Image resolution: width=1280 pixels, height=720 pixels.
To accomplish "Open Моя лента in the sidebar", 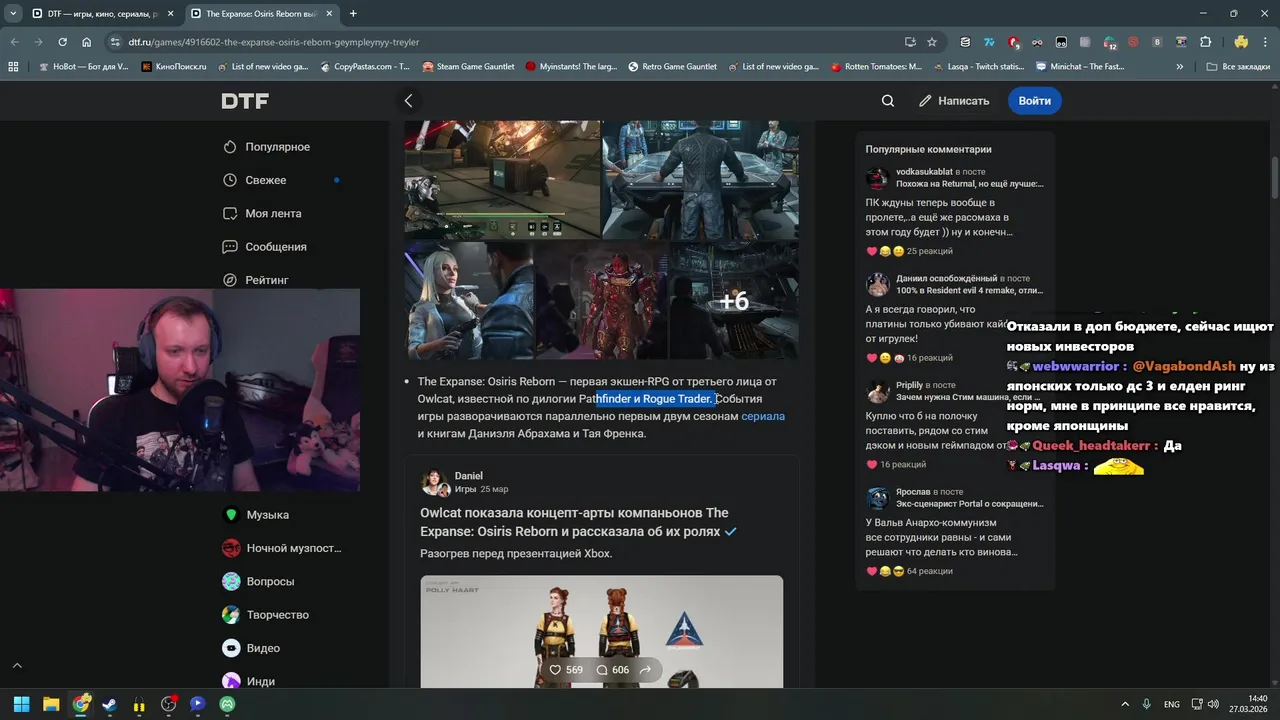I will (x=261, y=214).
